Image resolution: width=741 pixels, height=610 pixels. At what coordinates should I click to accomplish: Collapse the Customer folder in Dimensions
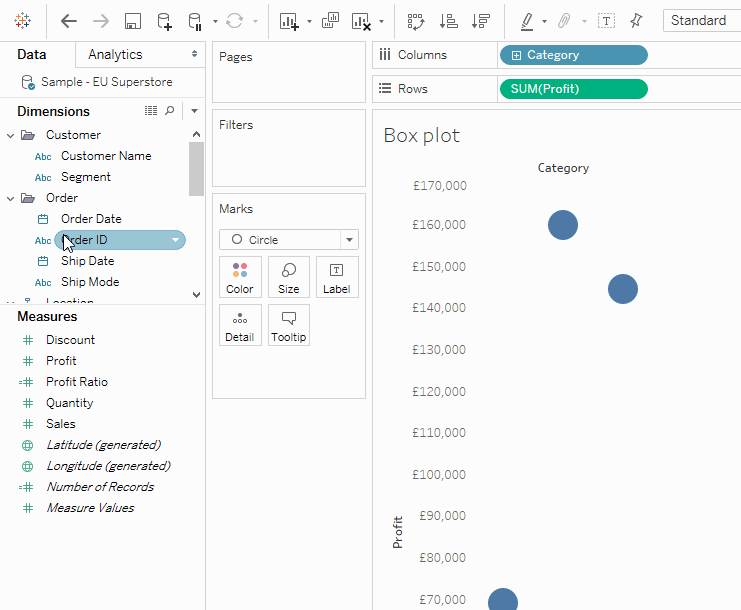(x=11, y=135)
